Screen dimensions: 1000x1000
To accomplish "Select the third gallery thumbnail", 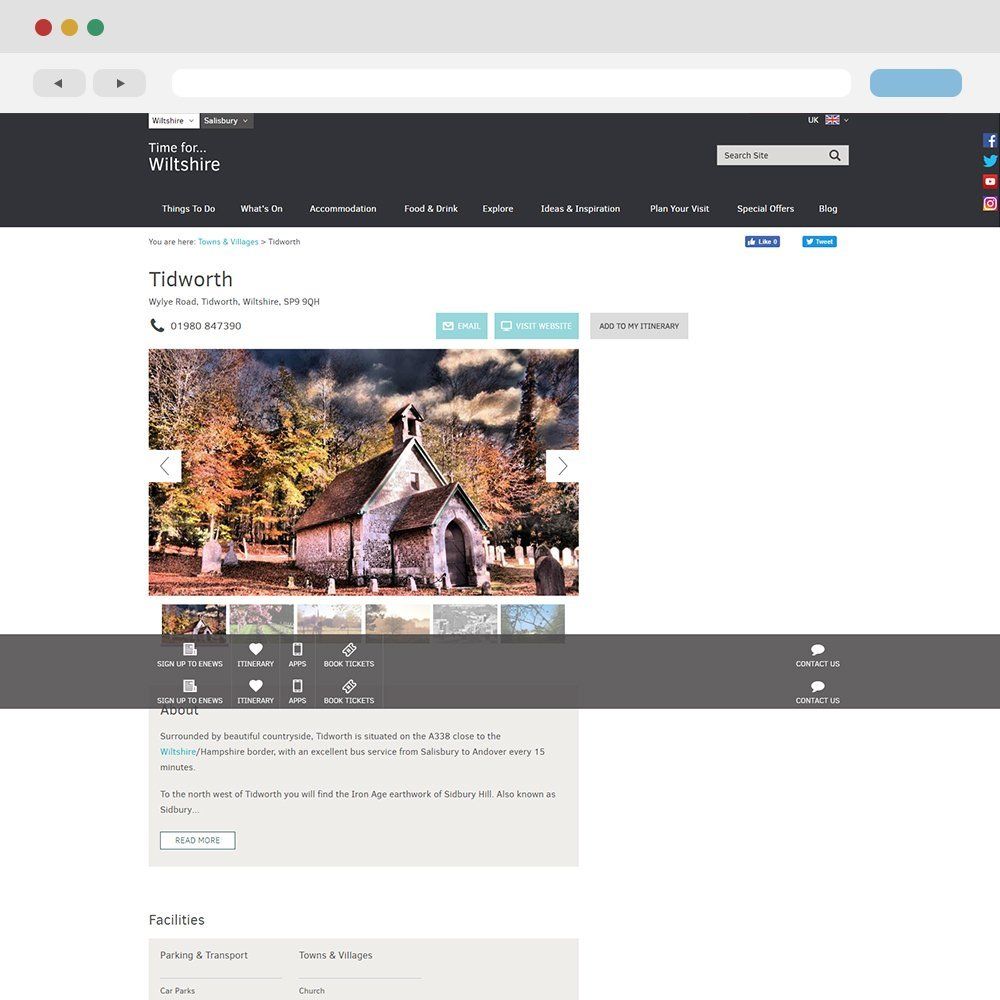I will pos(329,623).
